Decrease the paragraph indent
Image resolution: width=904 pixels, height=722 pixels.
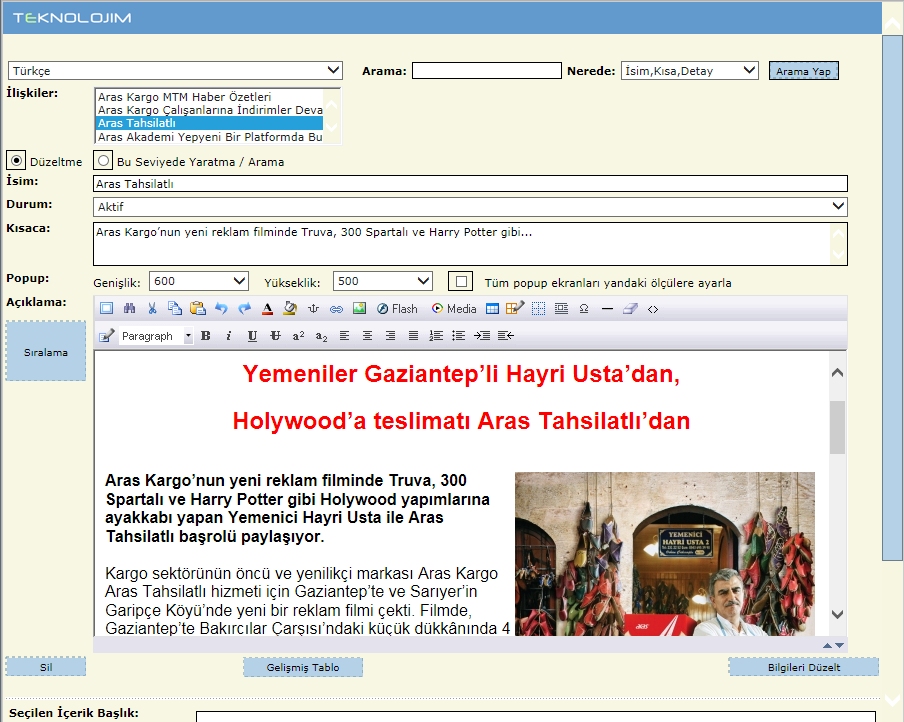click(506, 336)
